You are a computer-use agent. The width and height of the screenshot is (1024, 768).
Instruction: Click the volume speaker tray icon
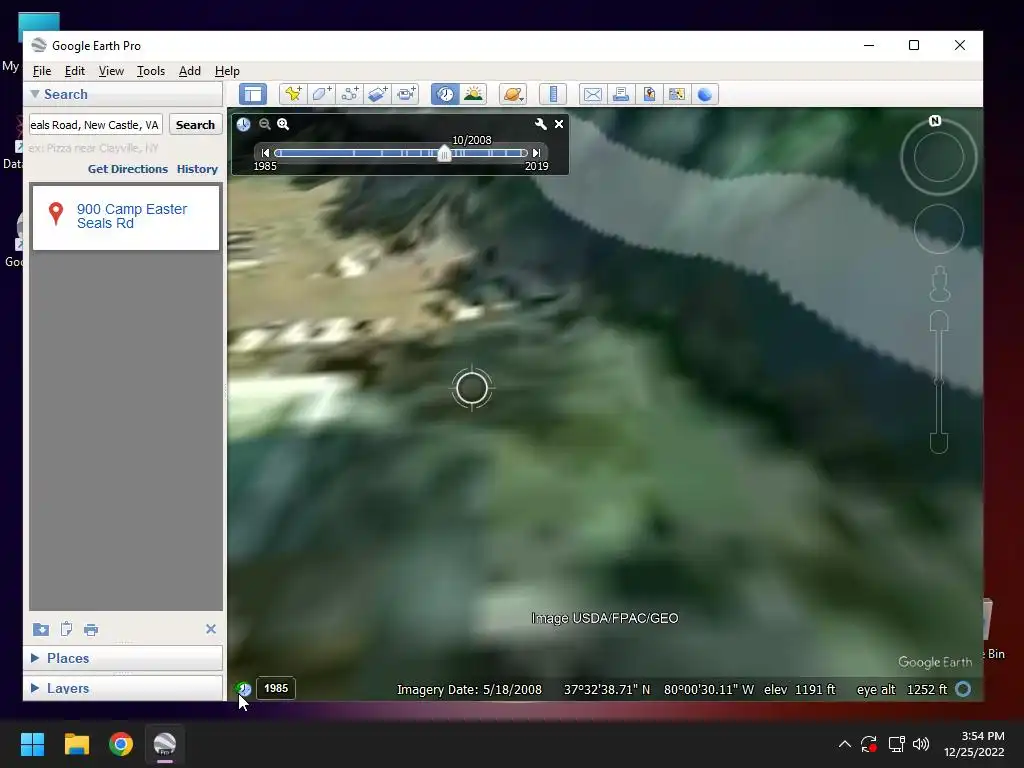(x=921, y=744)
